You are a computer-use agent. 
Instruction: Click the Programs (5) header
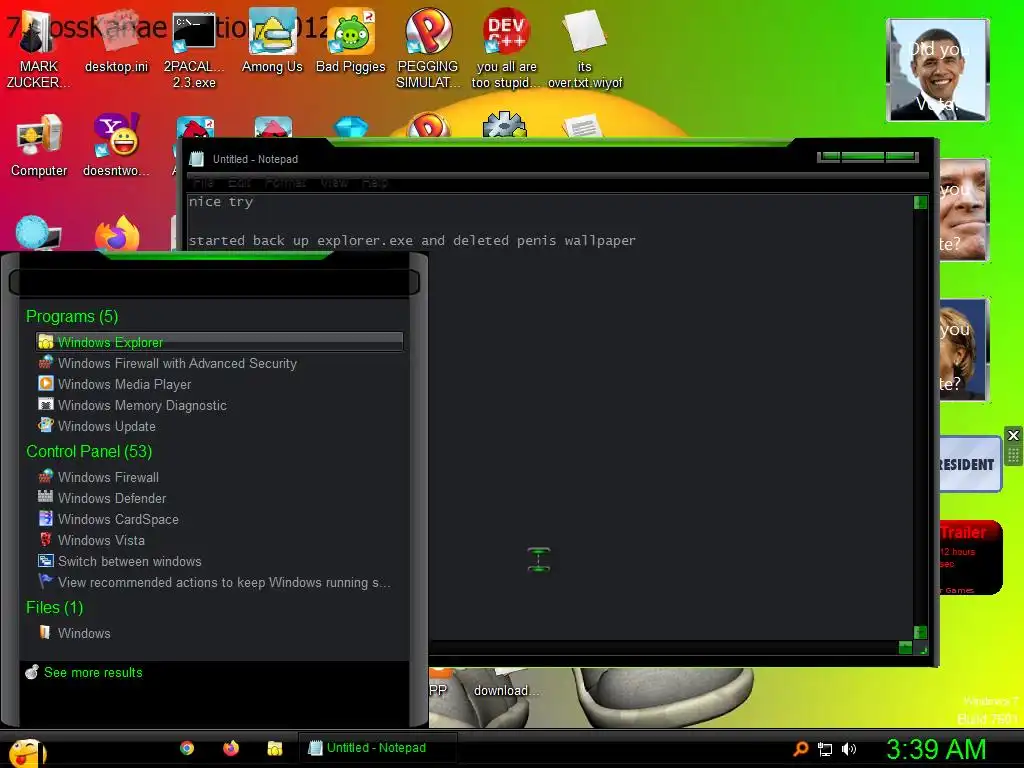pyautogui.click(x=72, y=316)
